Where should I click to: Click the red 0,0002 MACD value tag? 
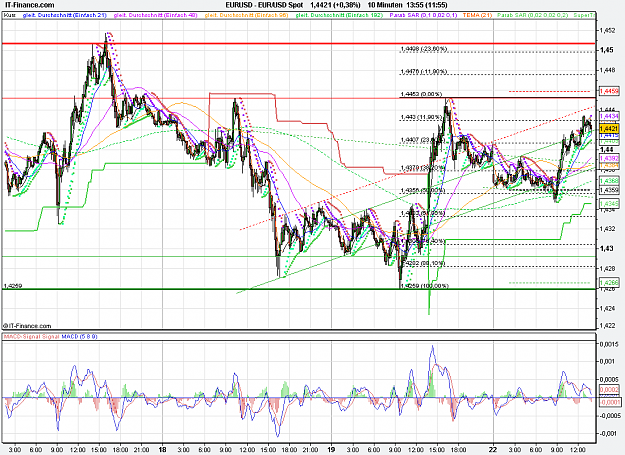click(x=609, y=389)
